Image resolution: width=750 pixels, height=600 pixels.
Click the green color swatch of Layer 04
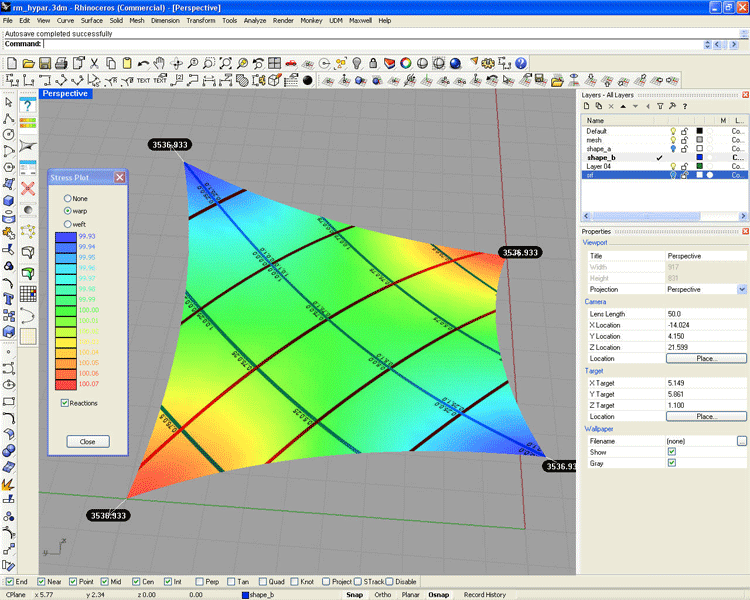pos(700,166)
